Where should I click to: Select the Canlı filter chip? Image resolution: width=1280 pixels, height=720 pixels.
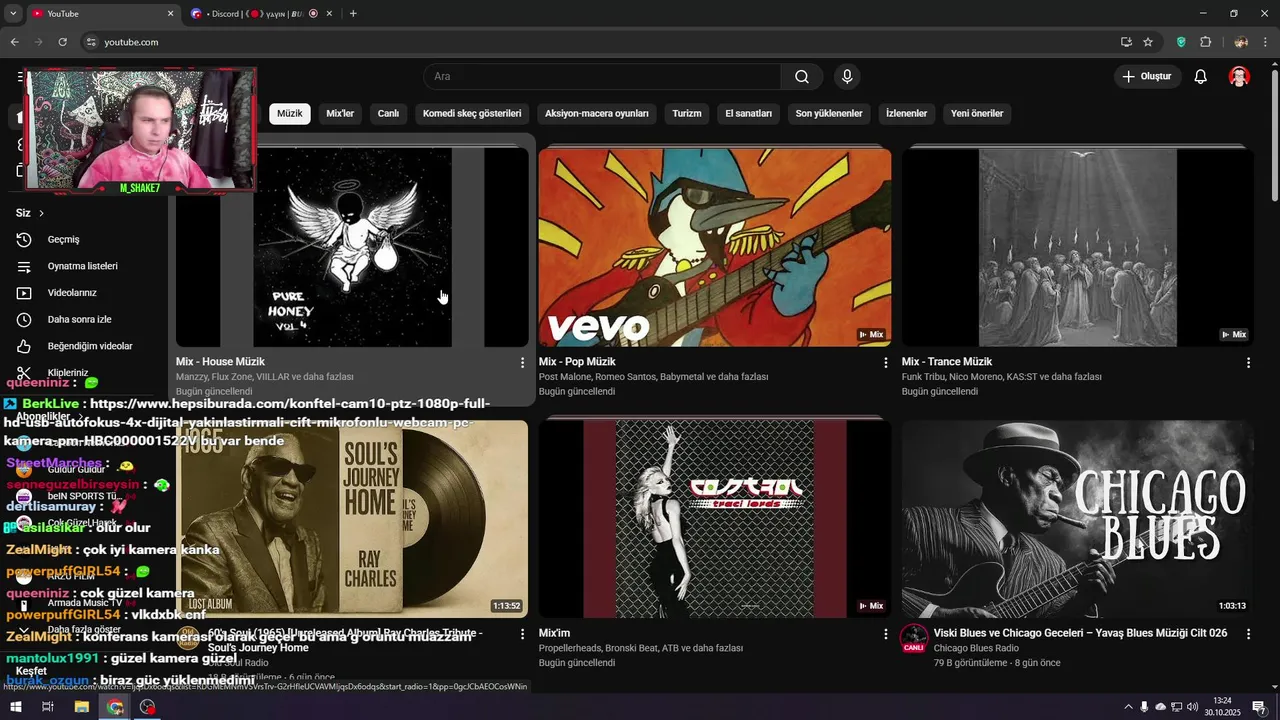pyautogui.click(x=388, y=114)
